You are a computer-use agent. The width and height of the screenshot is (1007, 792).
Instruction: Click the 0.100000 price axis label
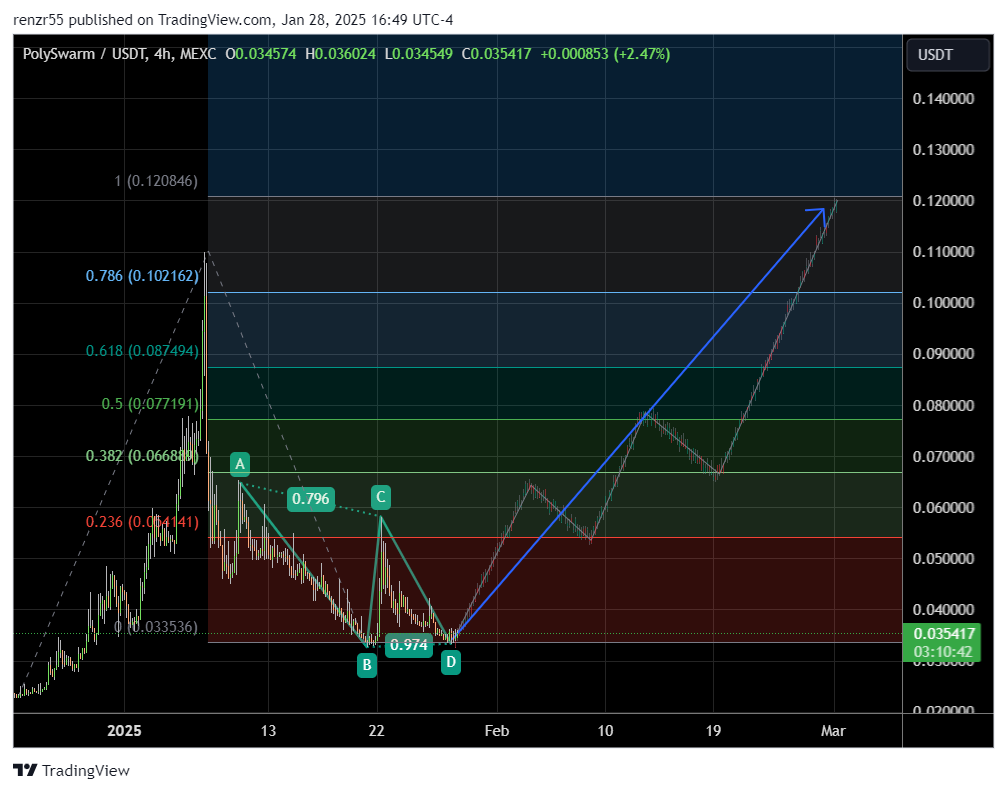point(943,303)
